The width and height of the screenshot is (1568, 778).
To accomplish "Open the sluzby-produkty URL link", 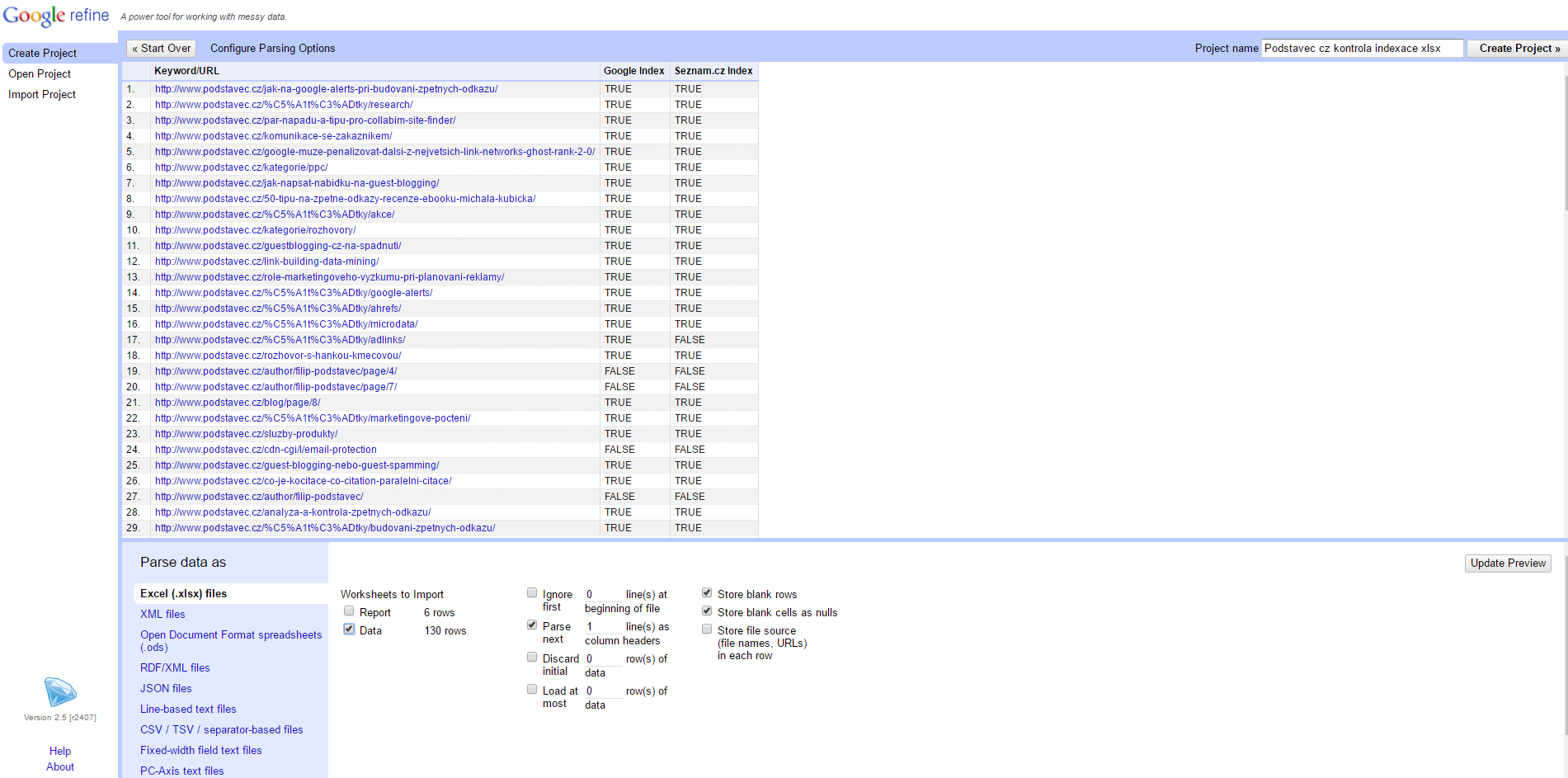I will pos(246,434).
